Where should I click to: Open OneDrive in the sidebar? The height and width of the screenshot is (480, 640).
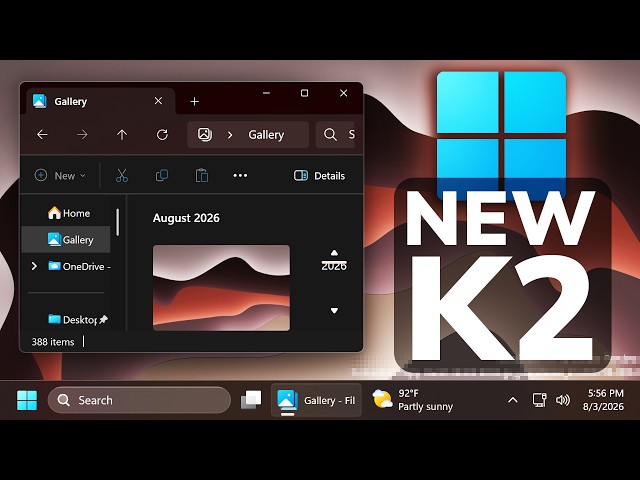click(x=79, y=266)
